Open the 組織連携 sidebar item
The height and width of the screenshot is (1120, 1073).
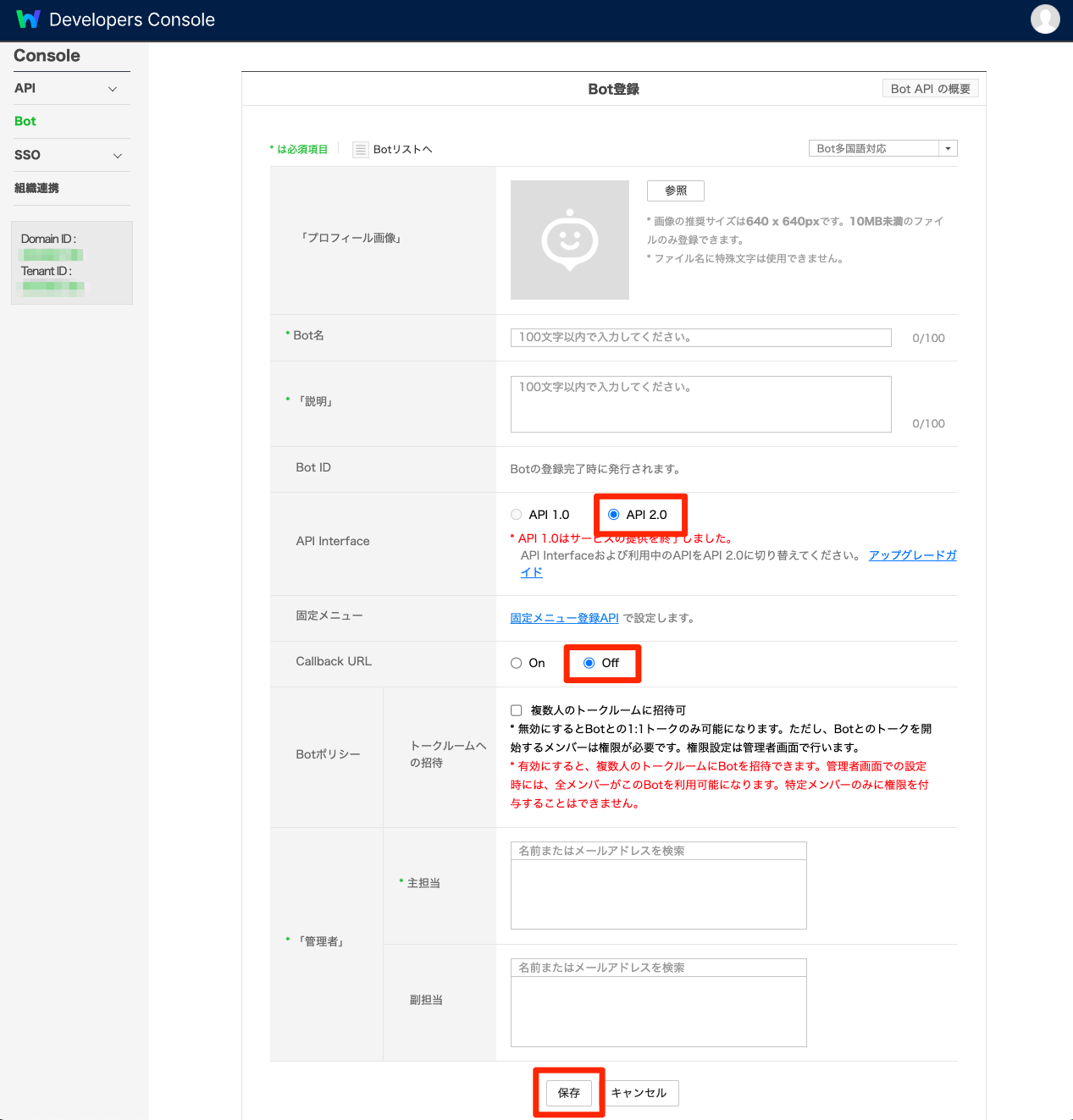(x=37, y=189)
